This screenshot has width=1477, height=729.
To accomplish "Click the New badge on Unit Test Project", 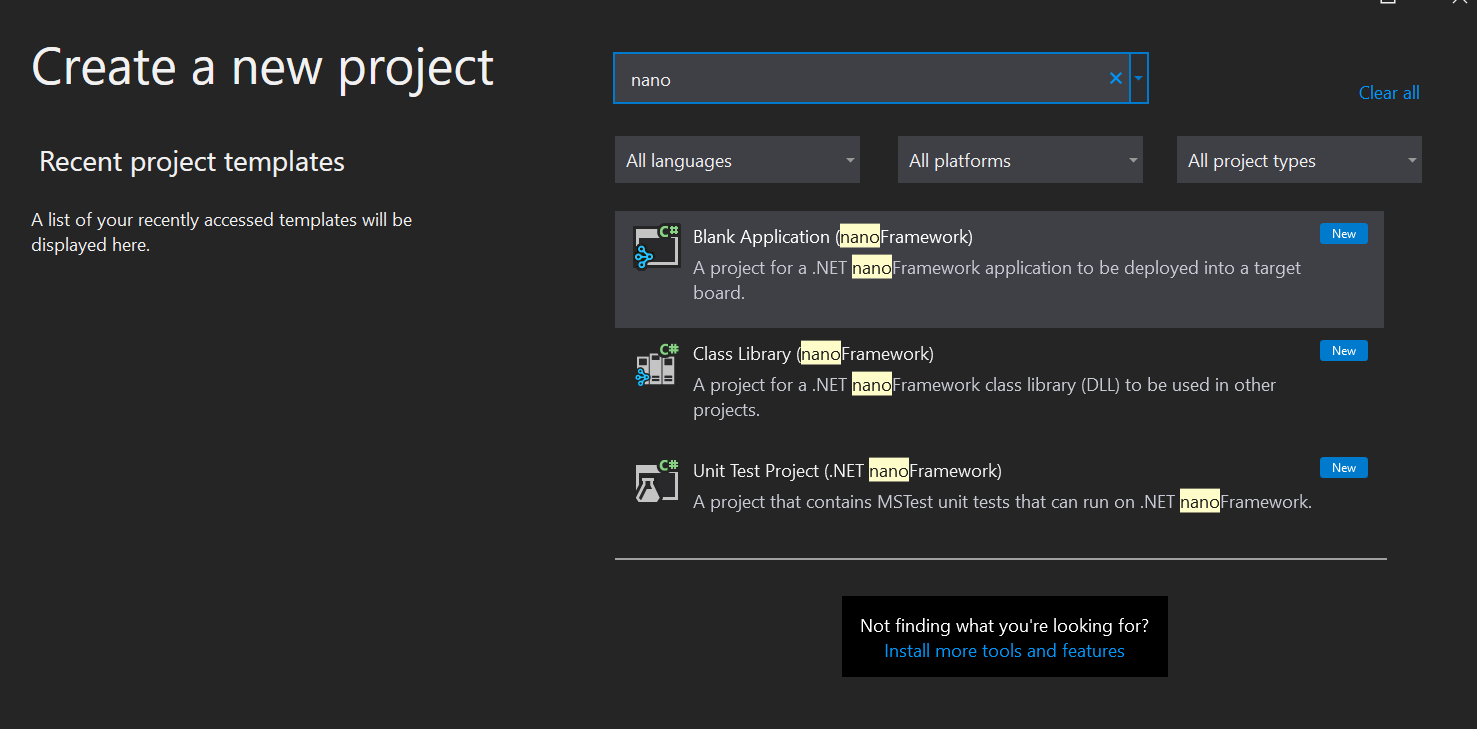I will [1344, 468].
